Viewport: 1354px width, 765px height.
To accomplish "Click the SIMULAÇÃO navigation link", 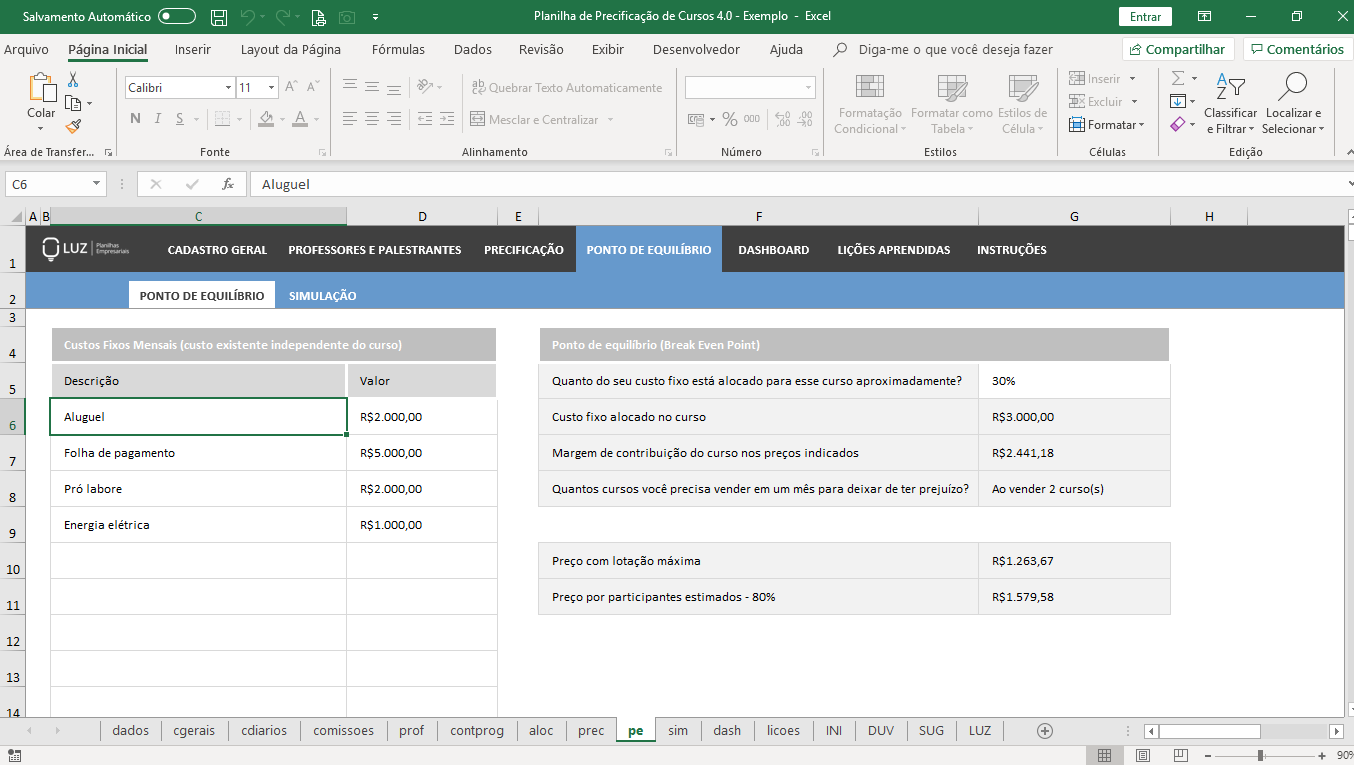I will point(322,296).
